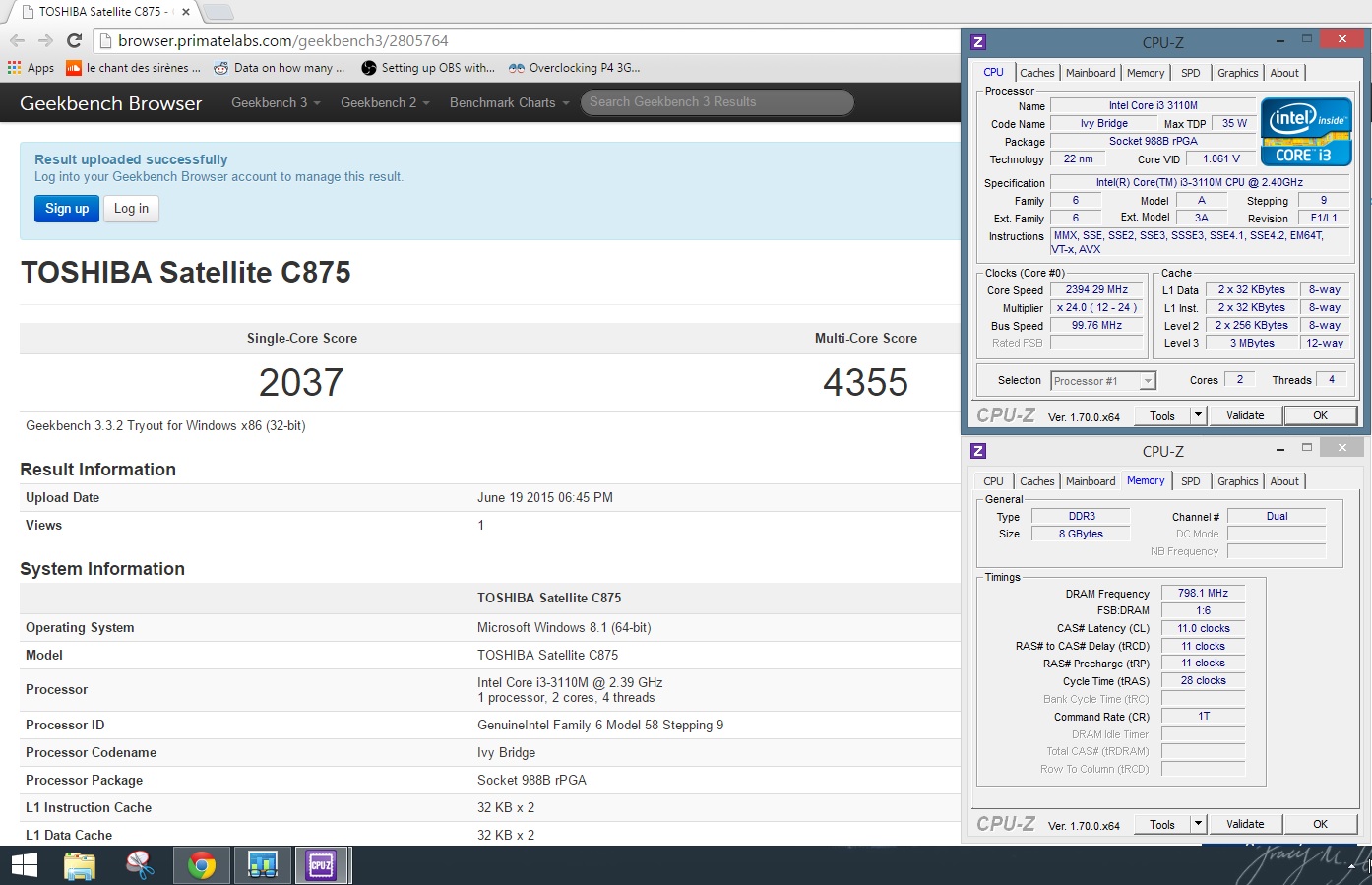Open the Windows Start button

pyautogui.click(x=24, y=865)
